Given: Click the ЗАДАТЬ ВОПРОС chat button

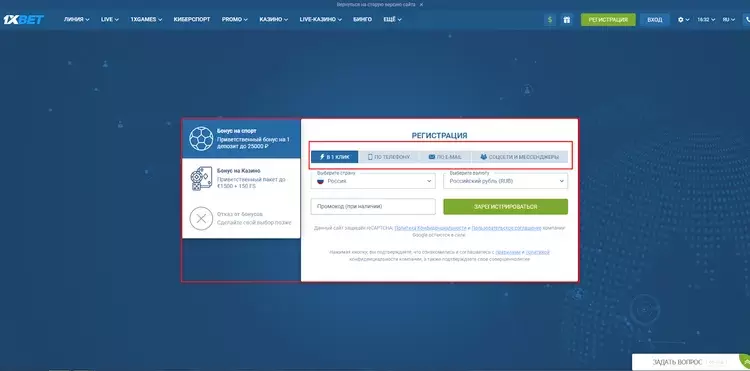Looking at the screenshot, I should click(x=691, y=362).
